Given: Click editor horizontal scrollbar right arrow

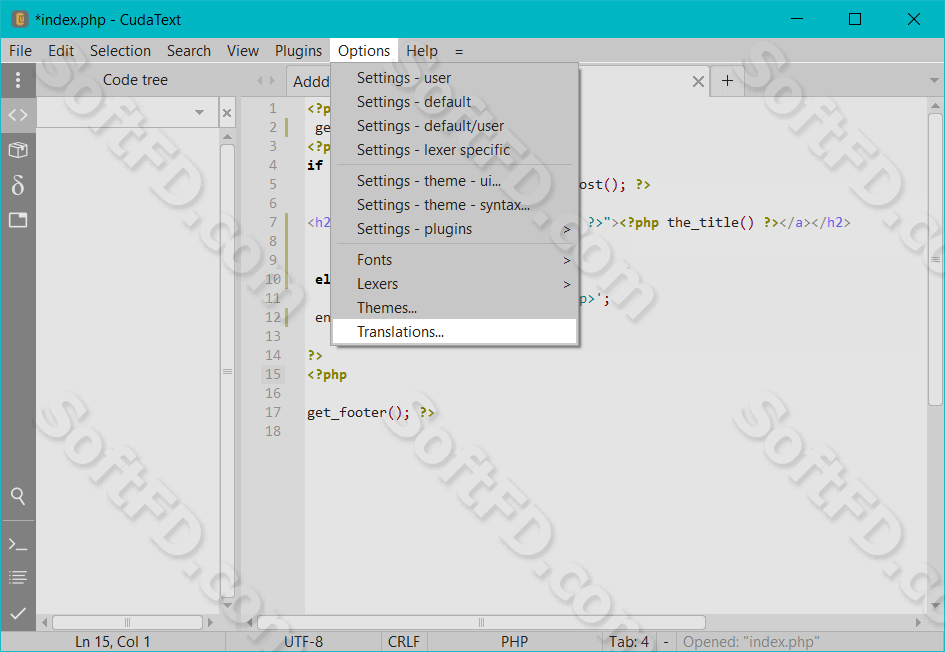Looking at the screenshot, I should (918, 622).
